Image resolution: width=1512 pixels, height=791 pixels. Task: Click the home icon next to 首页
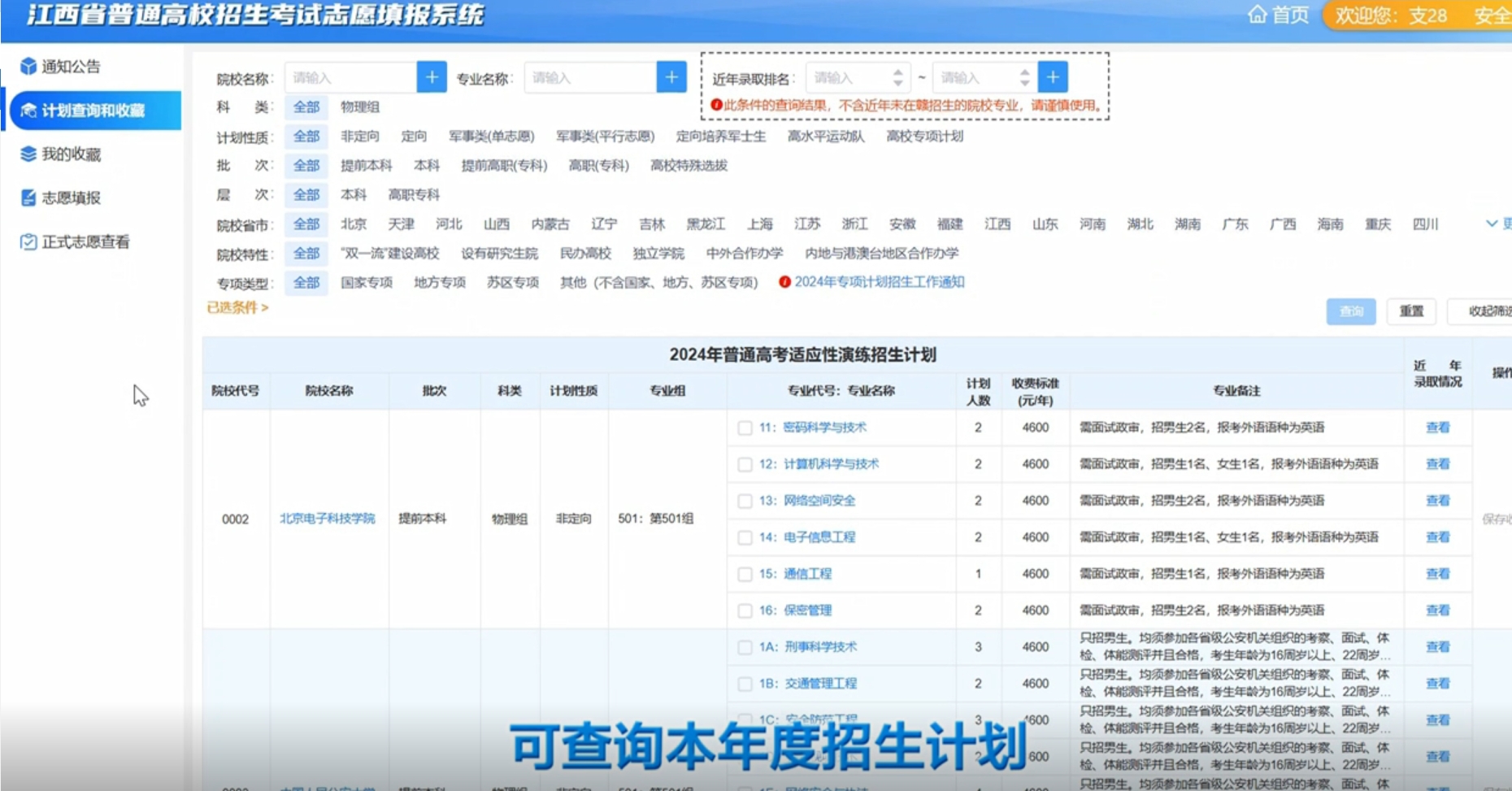click(x=1257, y=15)
